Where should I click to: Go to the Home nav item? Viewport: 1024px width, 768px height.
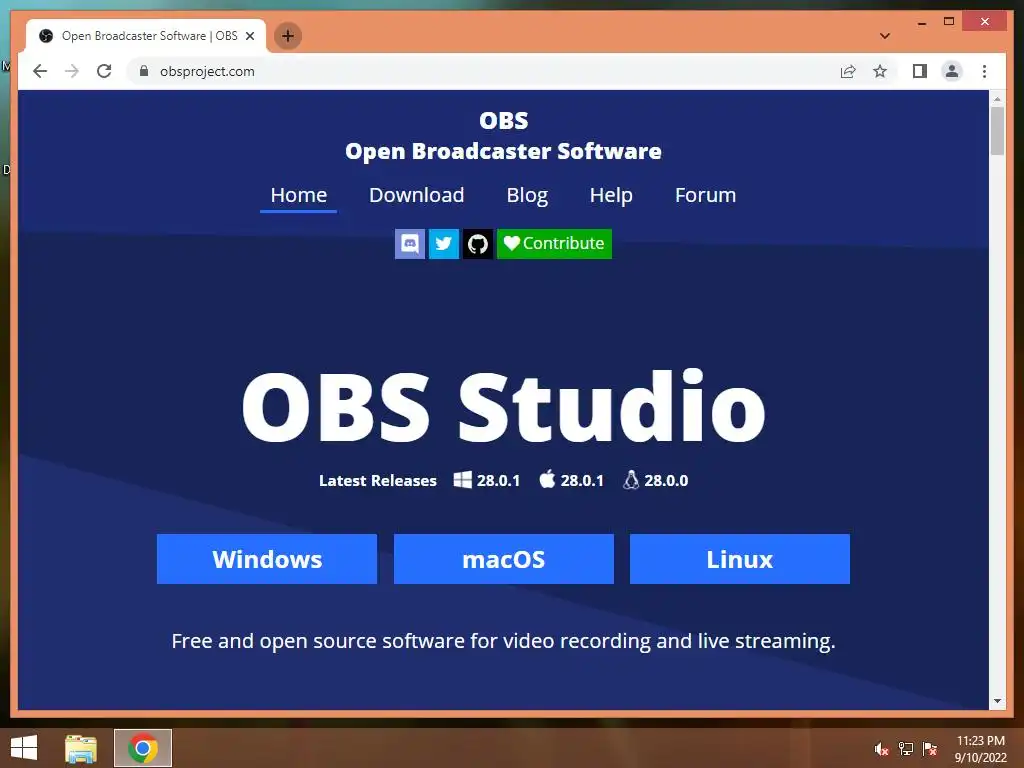[x=298, y=195]
